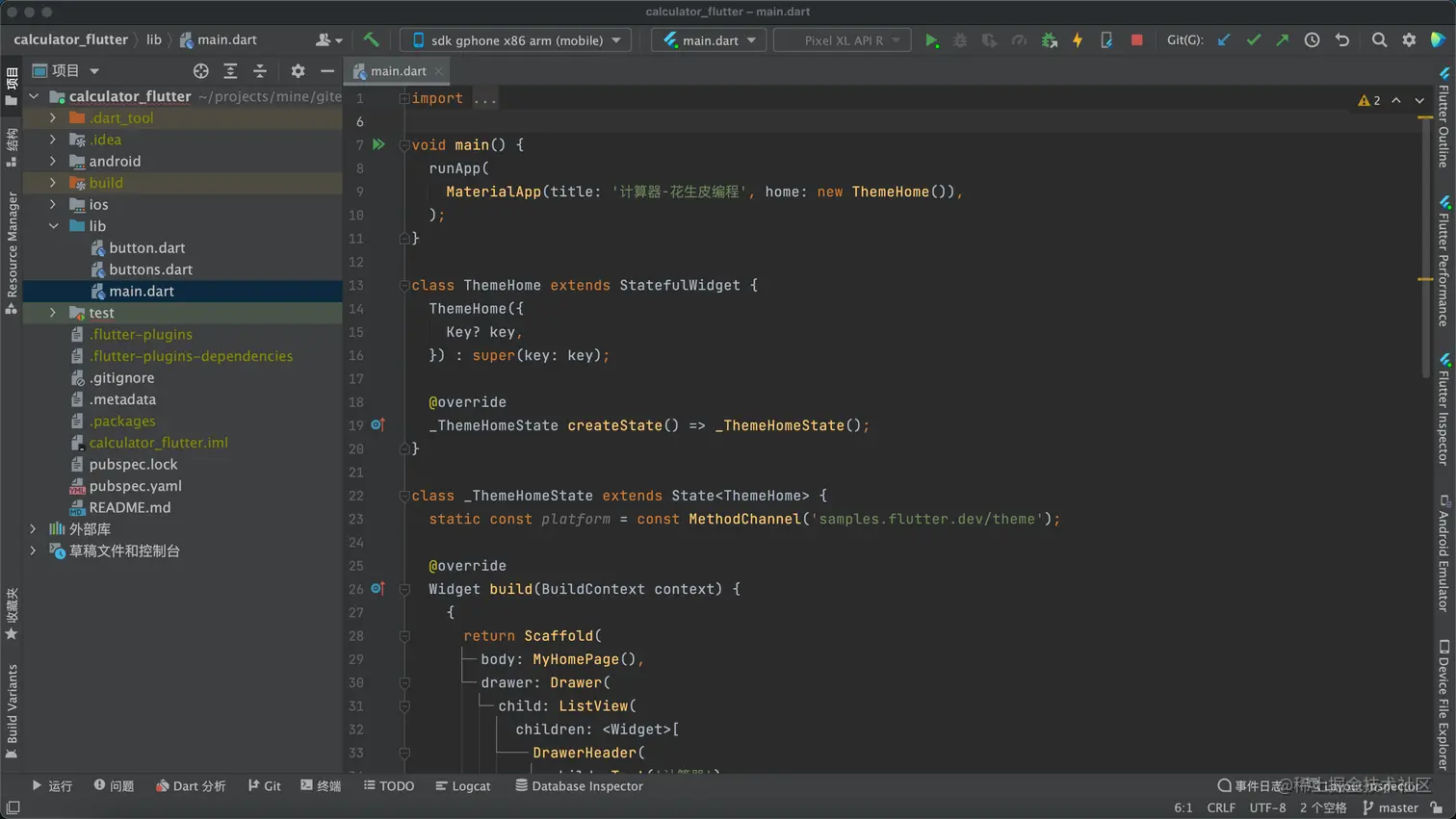Open the user account dropdown in the toolbar
The image size is (1456, 819).
pyautogui.click(x=328, y=40)
